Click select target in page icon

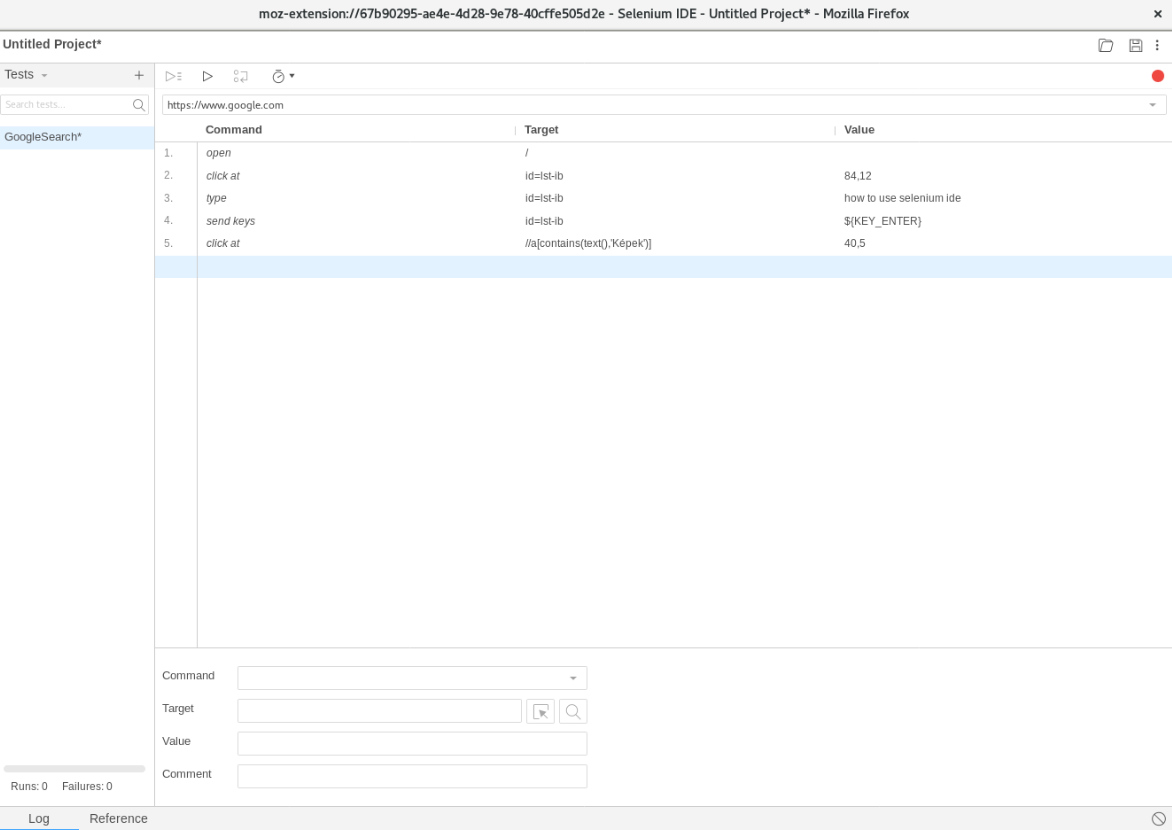pos(540,711)
